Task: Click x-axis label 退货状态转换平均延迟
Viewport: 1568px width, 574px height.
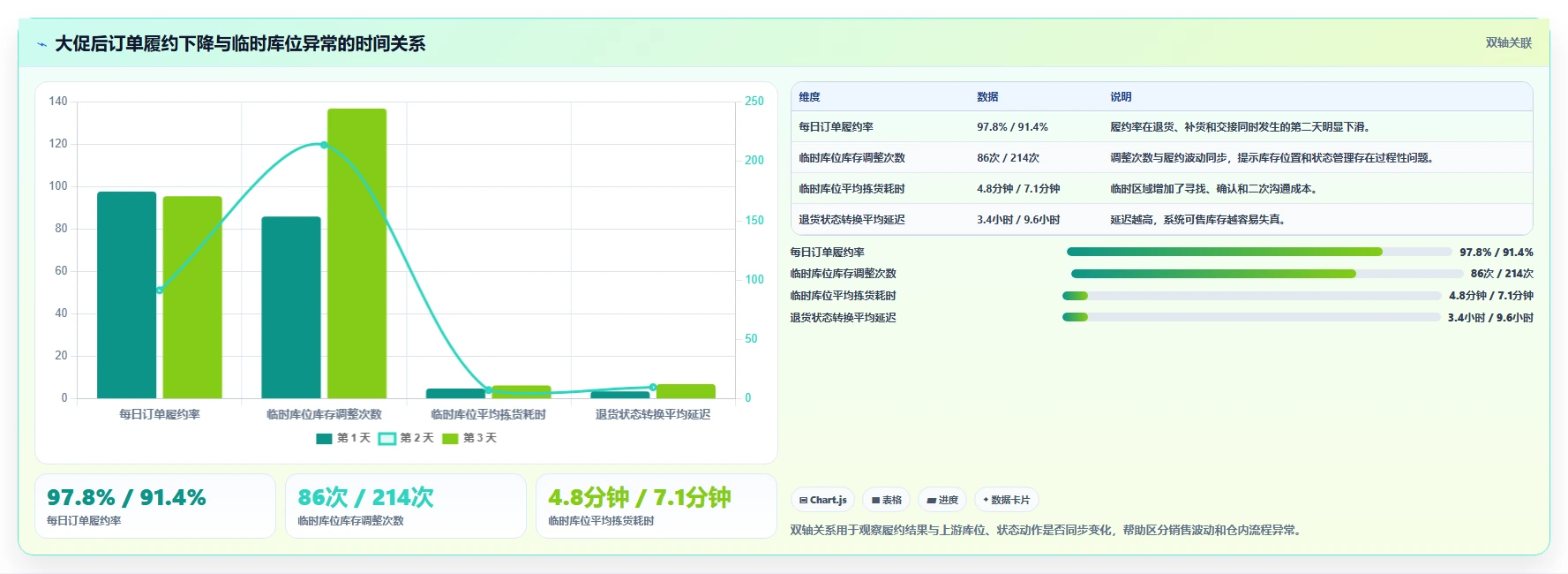Action: click(653, 414)
